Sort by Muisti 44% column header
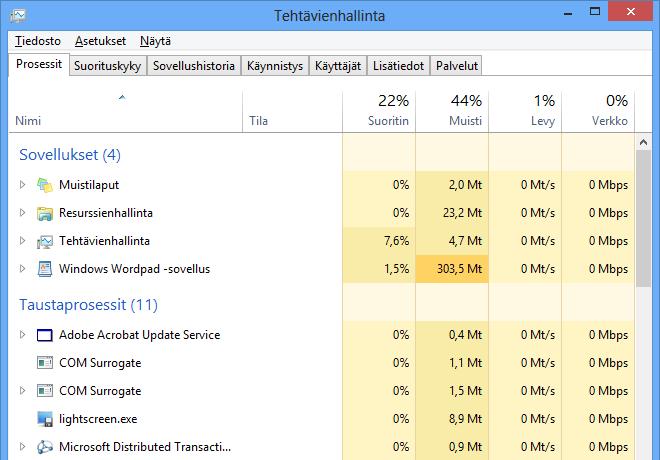This screenshot has width=660, height=460. pyautogui.click(x=452, y=112)
